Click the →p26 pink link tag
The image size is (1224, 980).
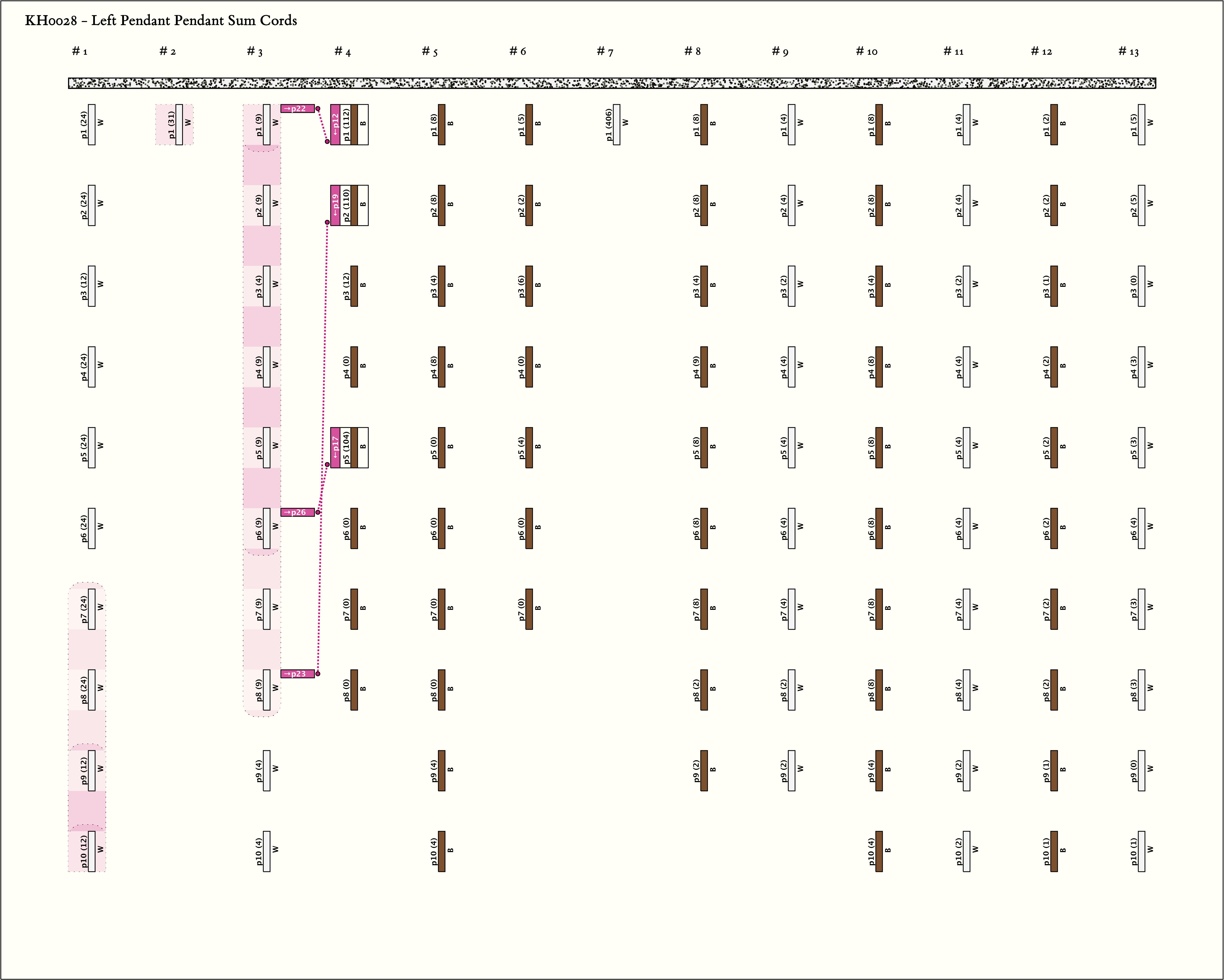point(297,512)
